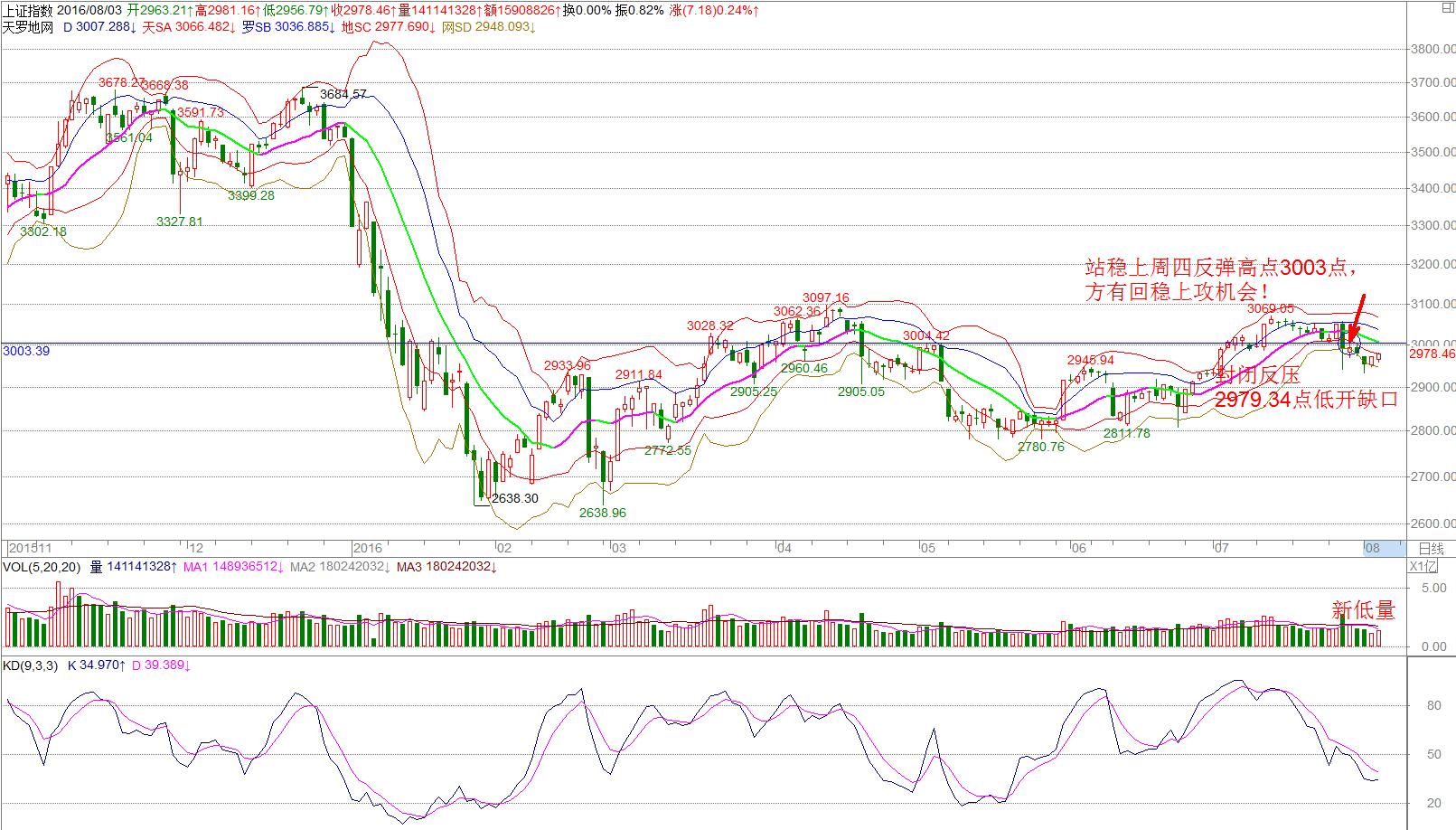Click the 天罗地网 indicator name
Viewport: 1456px width, 830px height.
click(x=27, y=27)
